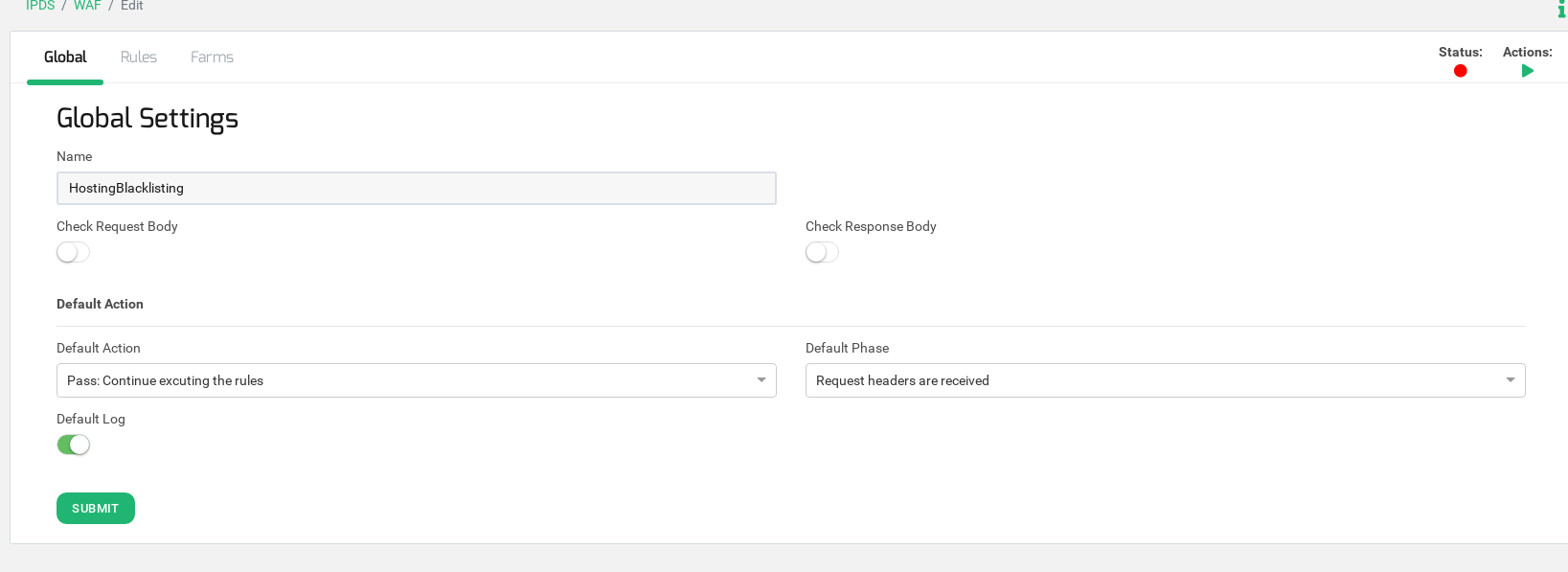Viewport: 1568px width, 572px height.
Task: Click the Default Phase dropdown arrow
Action: (x=1510, y=380)
